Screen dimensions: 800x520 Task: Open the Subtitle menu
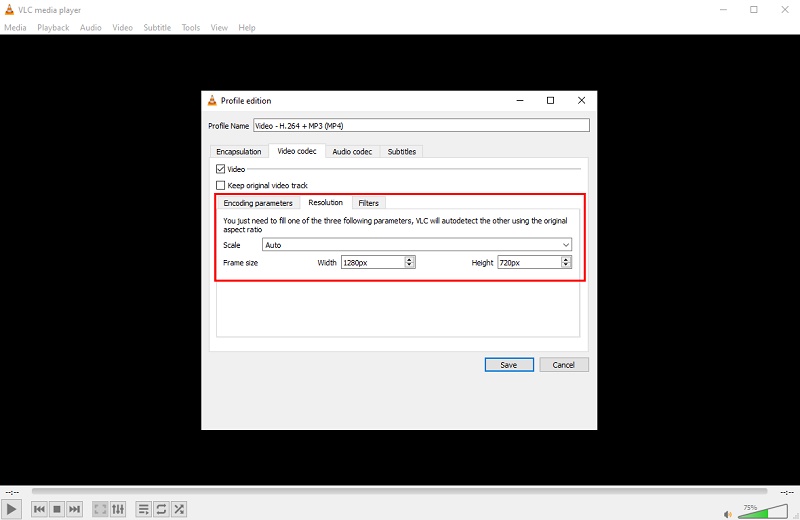tap(157, 28)
